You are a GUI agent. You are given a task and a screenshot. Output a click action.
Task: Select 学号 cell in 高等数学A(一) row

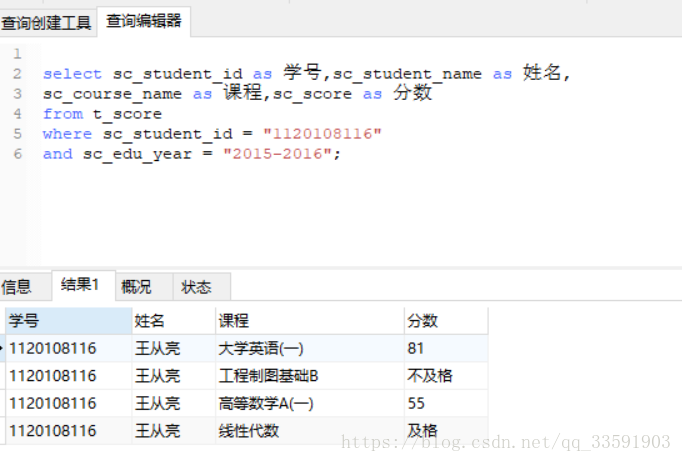pos(69,403)
